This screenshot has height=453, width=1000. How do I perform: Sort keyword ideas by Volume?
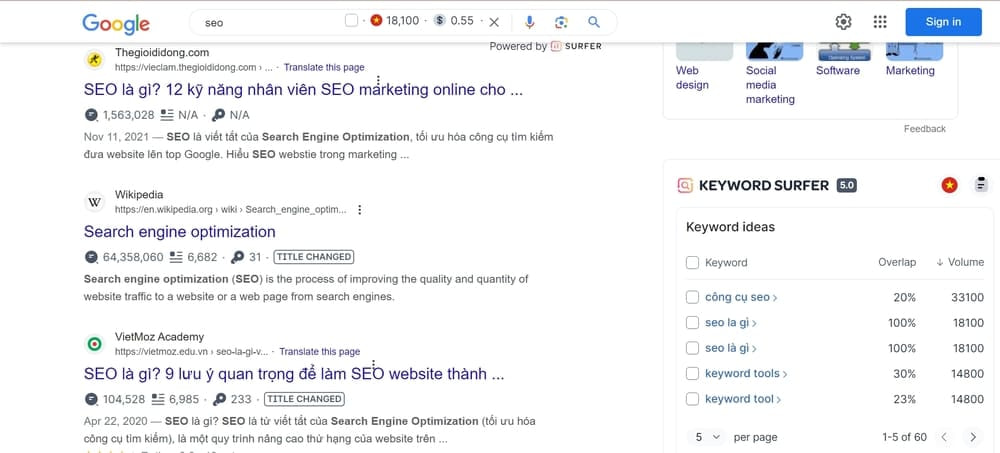pos(960,262)
